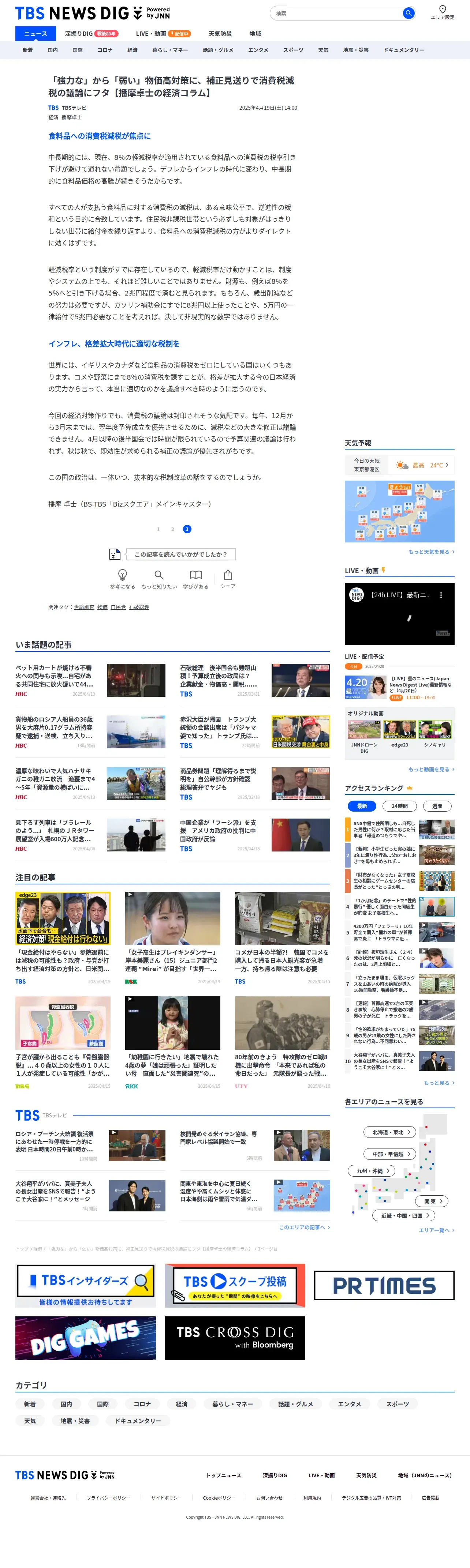The height and width of the screenshot is (1568, 470).
Task: Open the 4.20 昼のニュース live thumbnail
Action: pyautogui.click(x=365, y=687)
